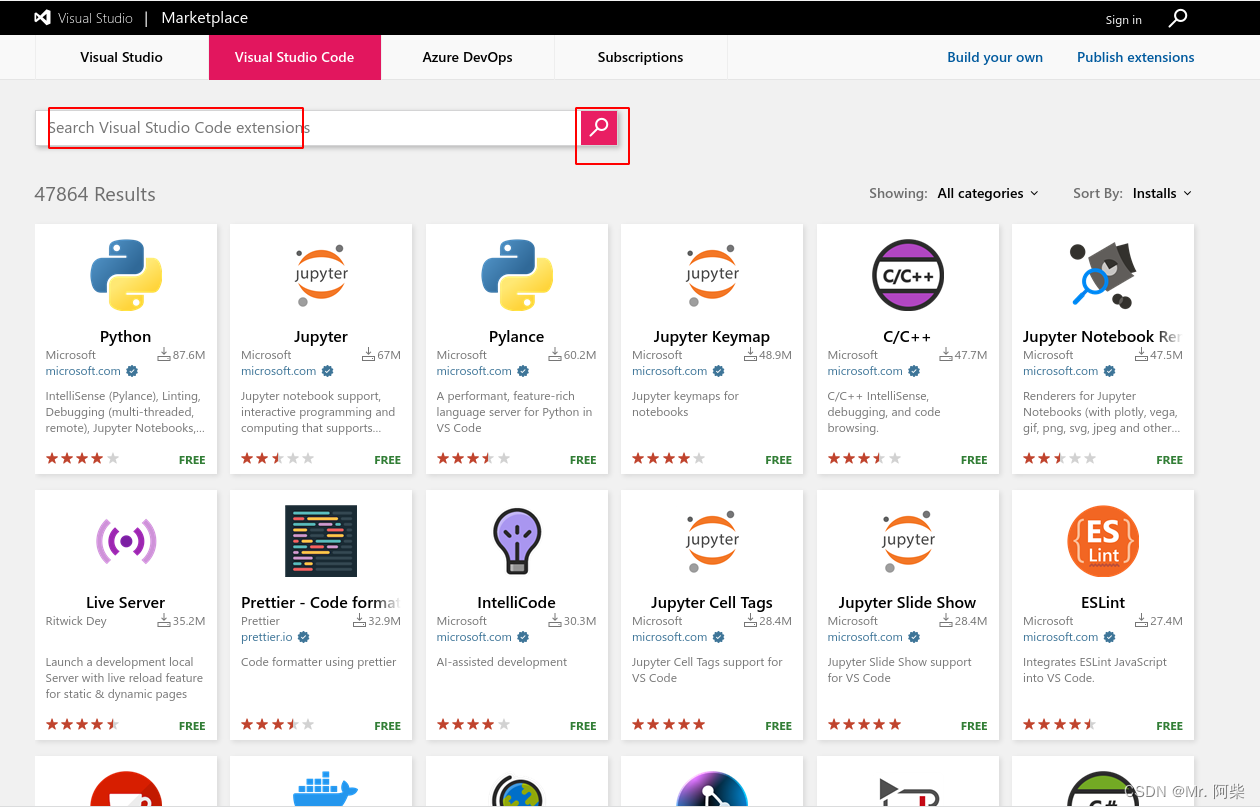Expand the Sort By Installs dropdown
Viewport: 1260px width, 809px height.
1162,193
